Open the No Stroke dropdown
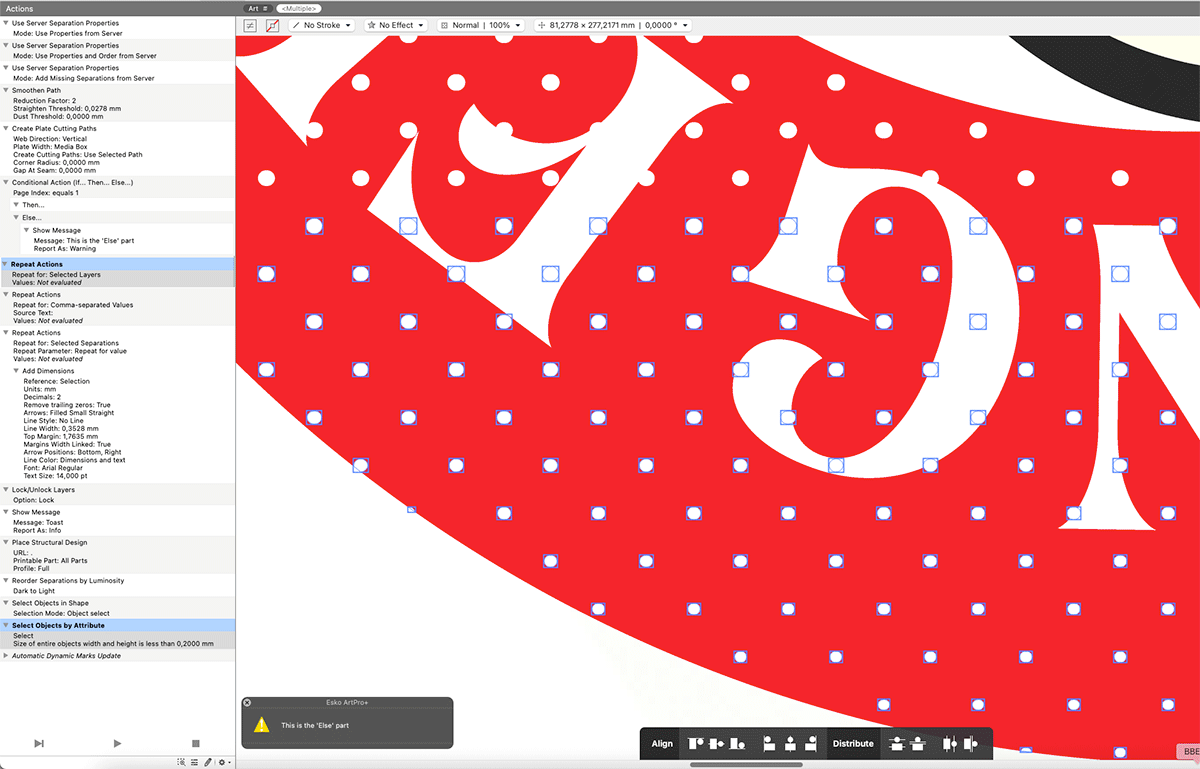Image resolution: width=1200 pixels, height=769 pixels. [322, 25]
